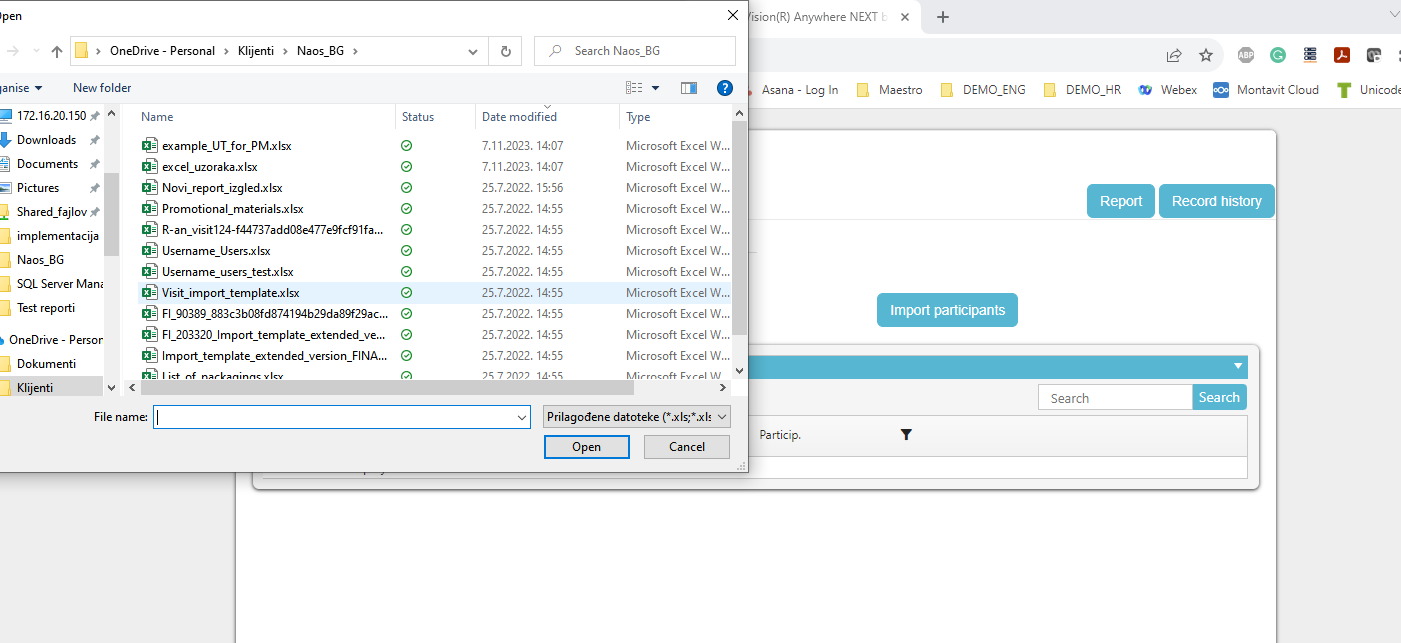This screenshot has height=643, width=1401.
Task: Sort files by the Date modified column
Action: click(x=519, y=117)
